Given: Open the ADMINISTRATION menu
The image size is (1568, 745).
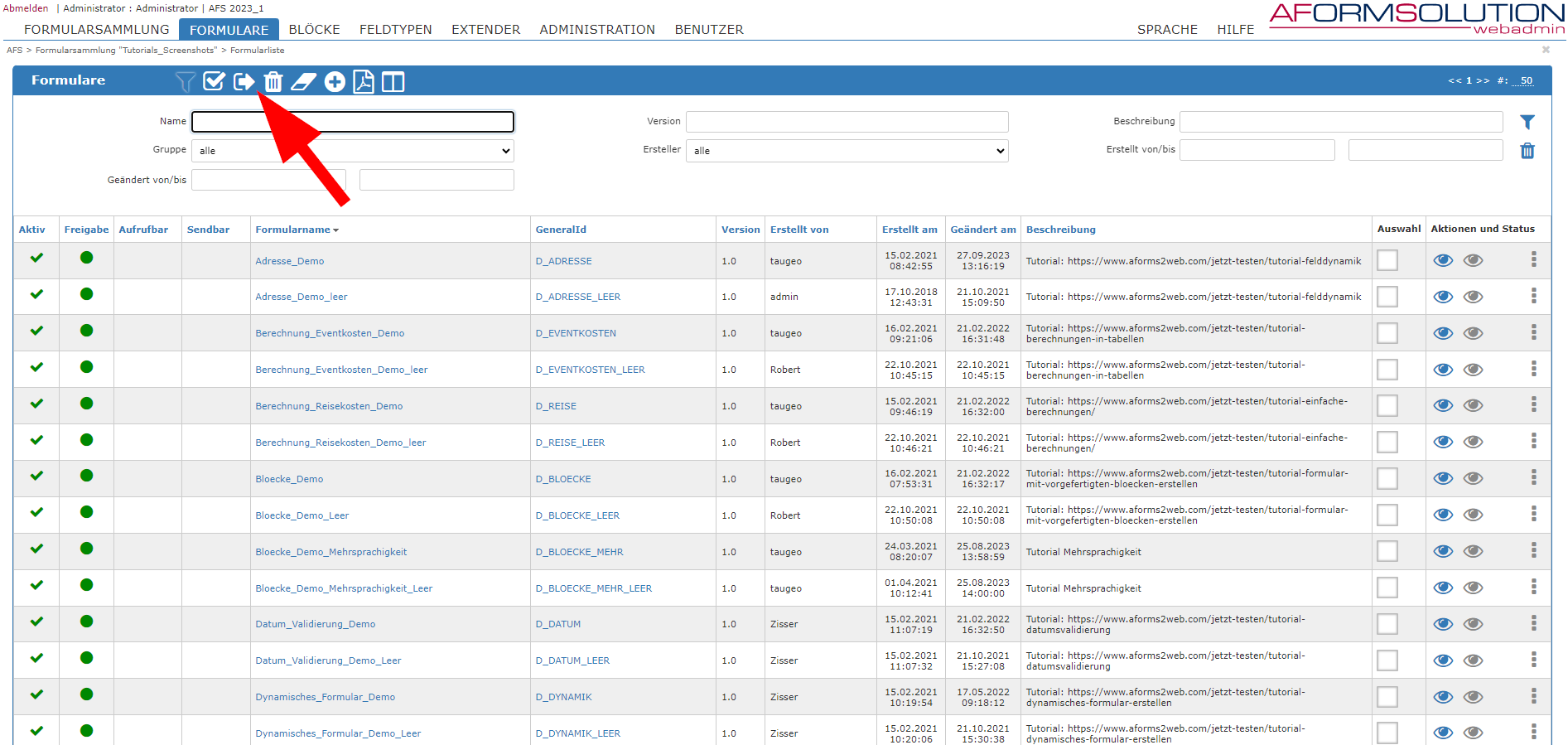Looking at the screenshot, I should click(x=597, y=30).
